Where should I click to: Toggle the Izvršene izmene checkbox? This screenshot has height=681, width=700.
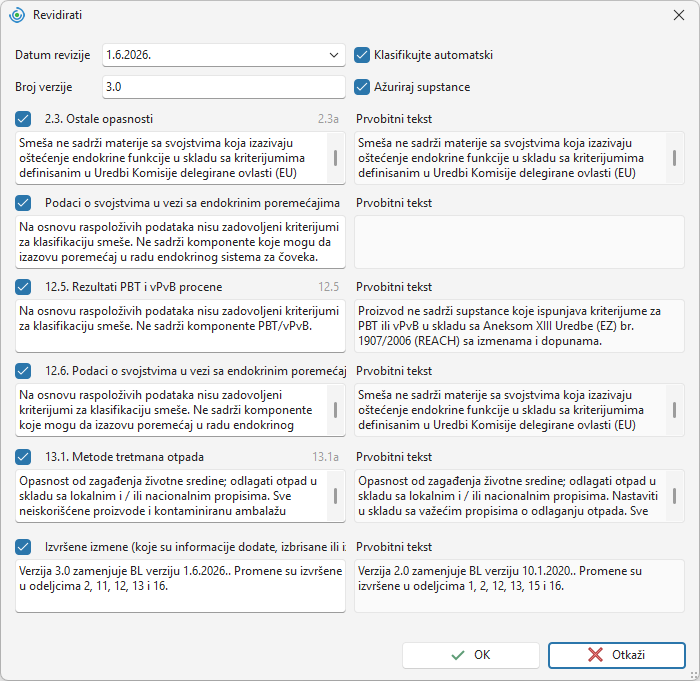[x=23, y=547]
